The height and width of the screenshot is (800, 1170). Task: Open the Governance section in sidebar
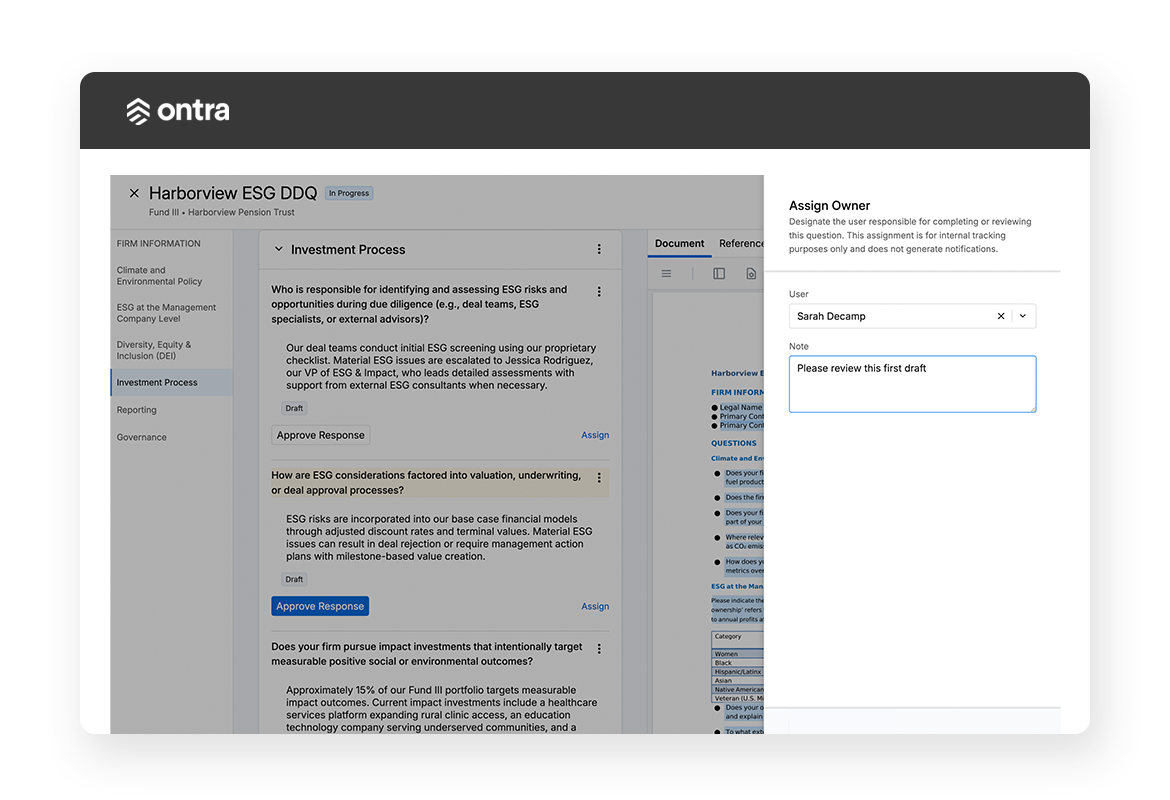click(x=141, y=437)
